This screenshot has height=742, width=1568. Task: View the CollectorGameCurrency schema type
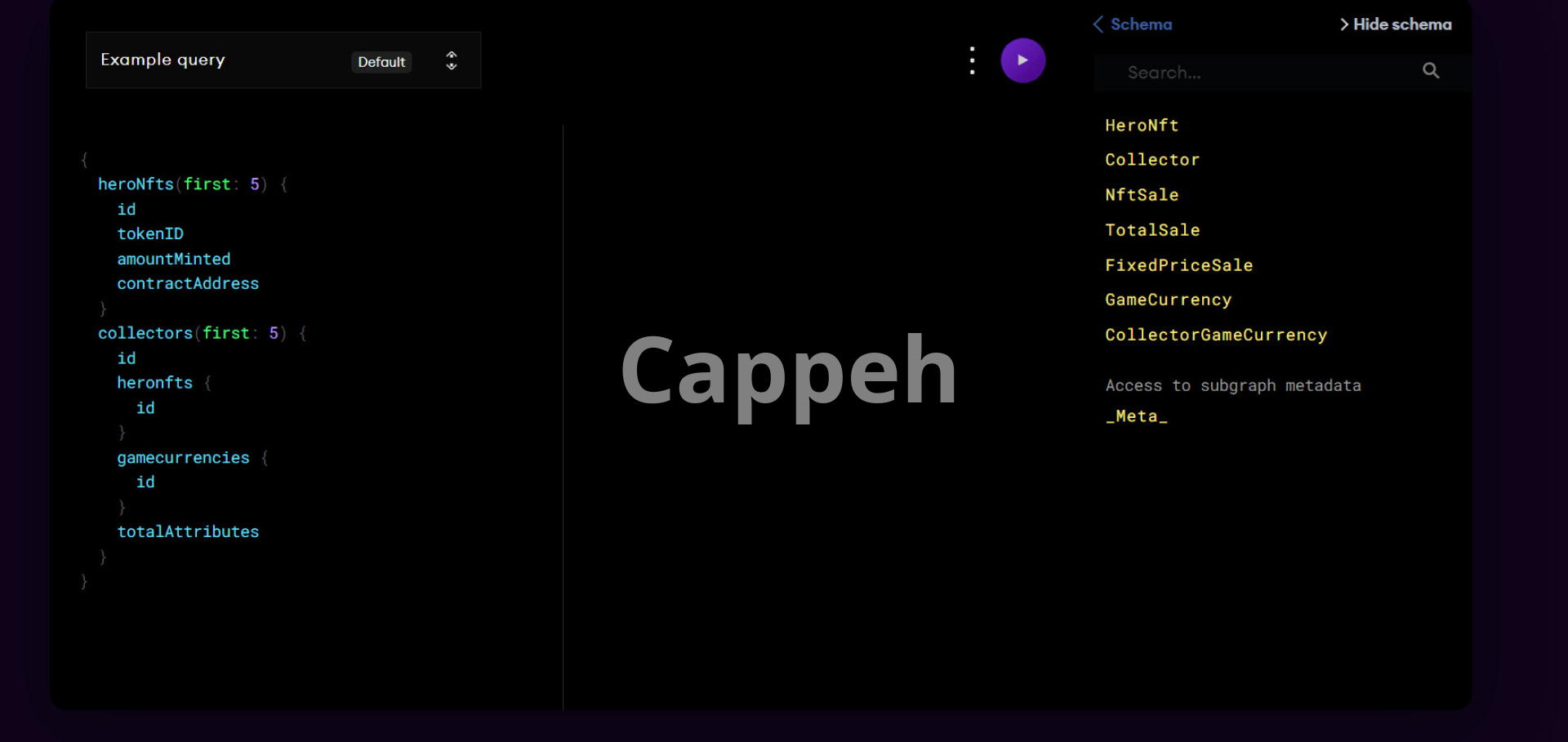(x=1215, y=335)
